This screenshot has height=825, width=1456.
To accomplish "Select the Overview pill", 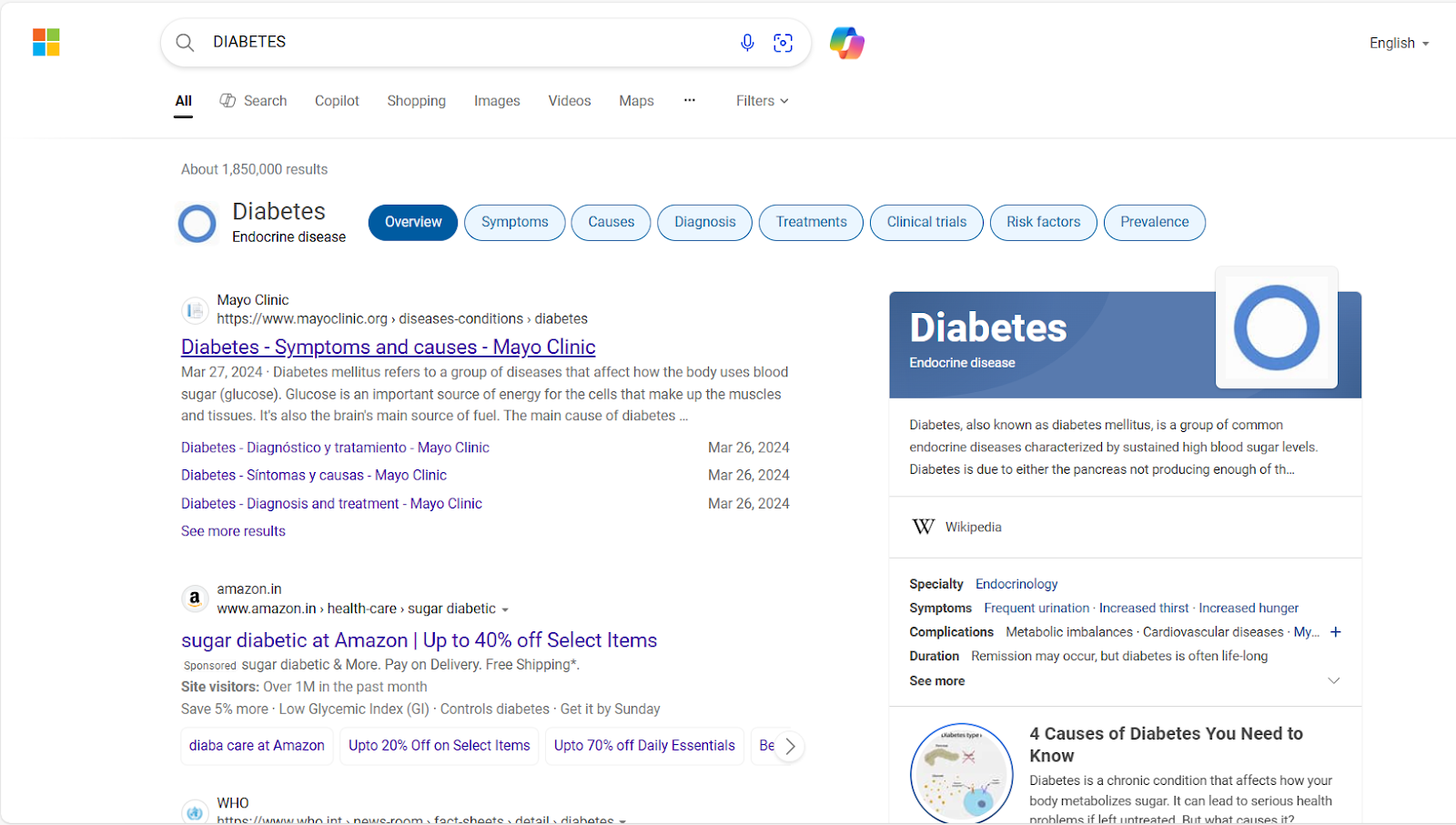I will click(x=413, y=223).
